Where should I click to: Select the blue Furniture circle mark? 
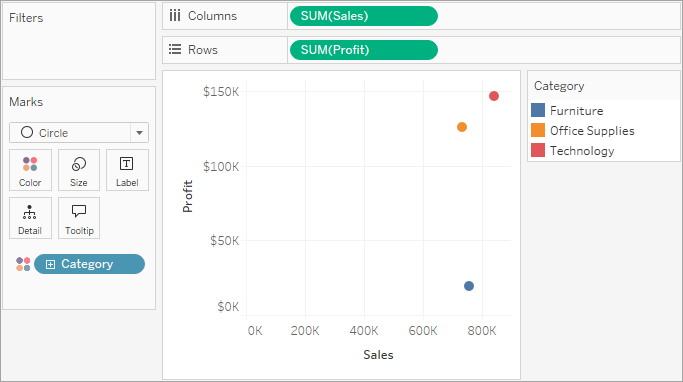point(469,286)
